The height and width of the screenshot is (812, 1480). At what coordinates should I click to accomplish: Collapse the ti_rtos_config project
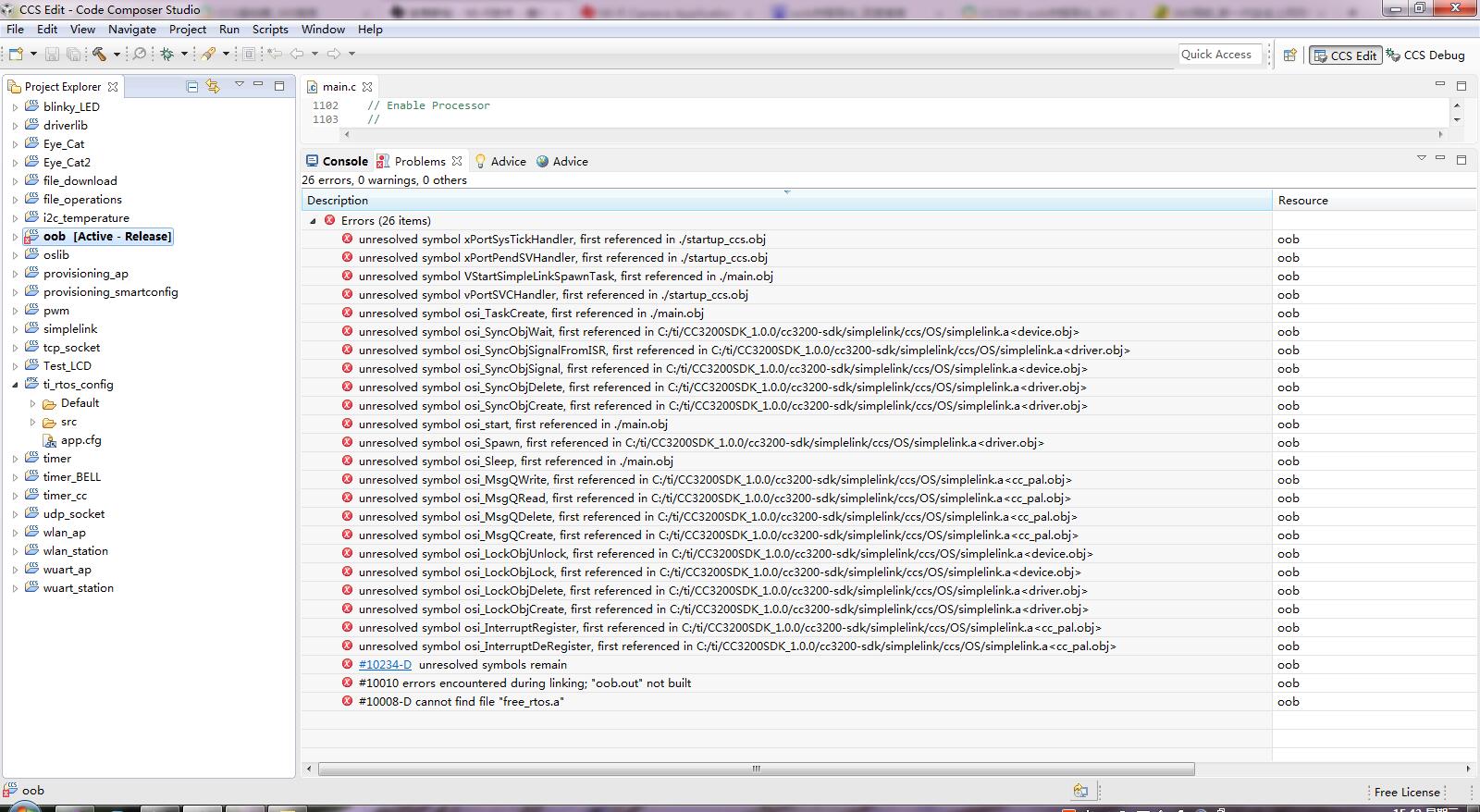tap(15, 384)
